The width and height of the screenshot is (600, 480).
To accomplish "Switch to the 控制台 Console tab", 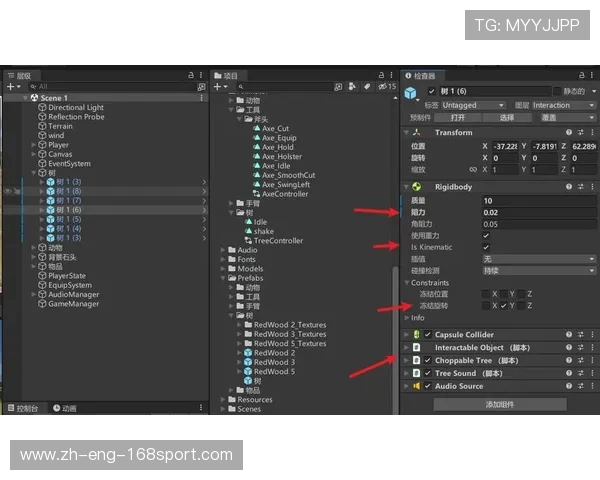I will [x=23, y=408].
